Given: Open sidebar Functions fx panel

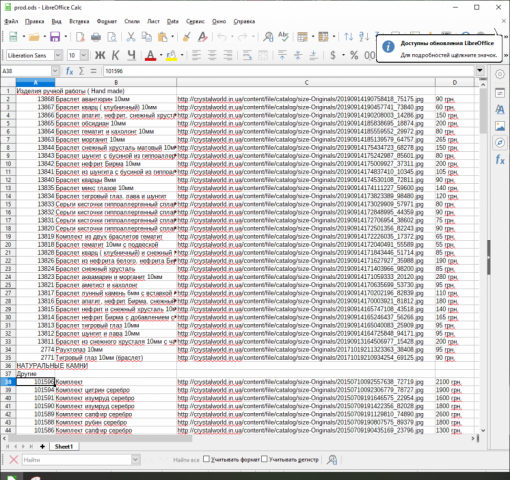Looking at the screenshot, I should pyautogui.click(x=500, y=159).
